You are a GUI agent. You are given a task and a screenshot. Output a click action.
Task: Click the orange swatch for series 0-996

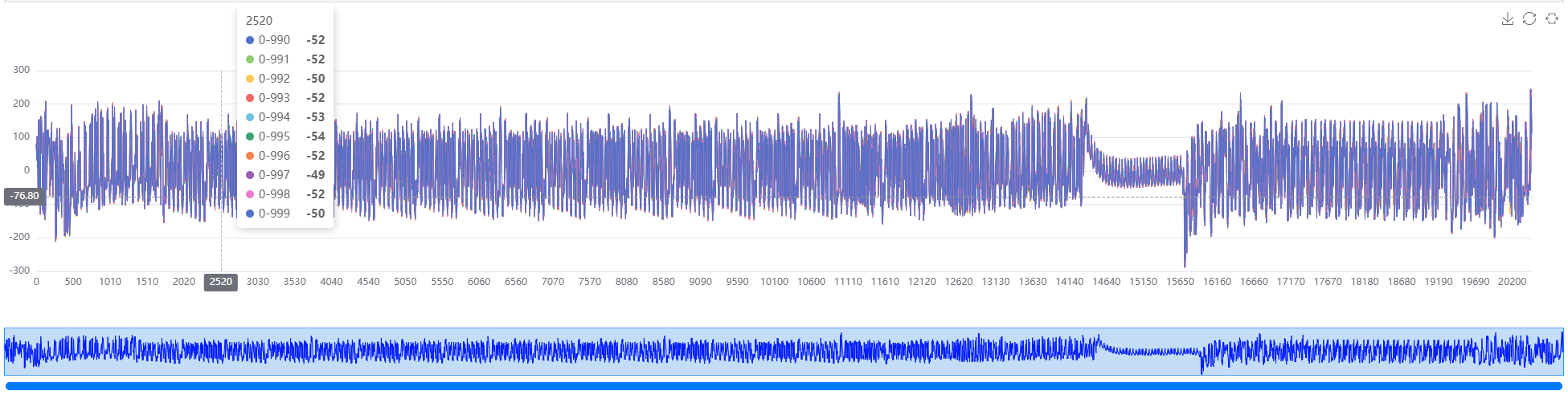[x=250, y=156]
